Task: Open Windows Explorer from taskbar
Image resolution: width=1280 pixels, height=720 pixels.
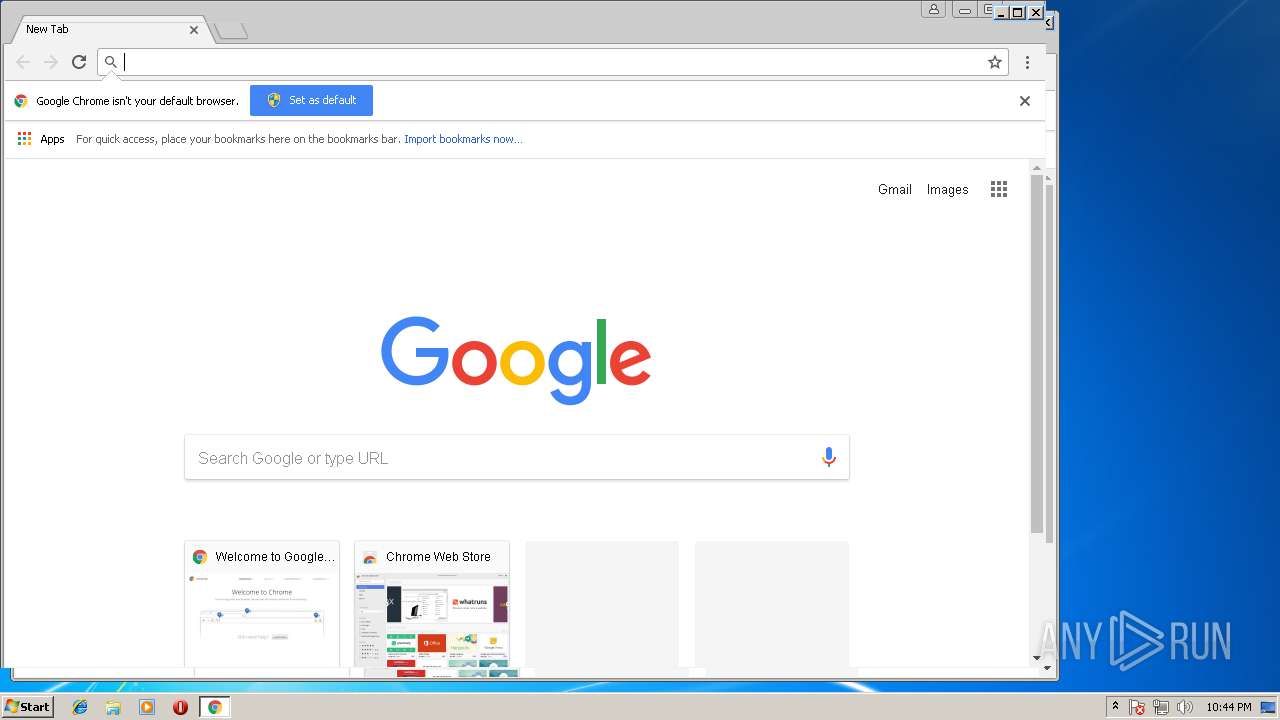Action: pyautogui.click(x=113, y=707)
